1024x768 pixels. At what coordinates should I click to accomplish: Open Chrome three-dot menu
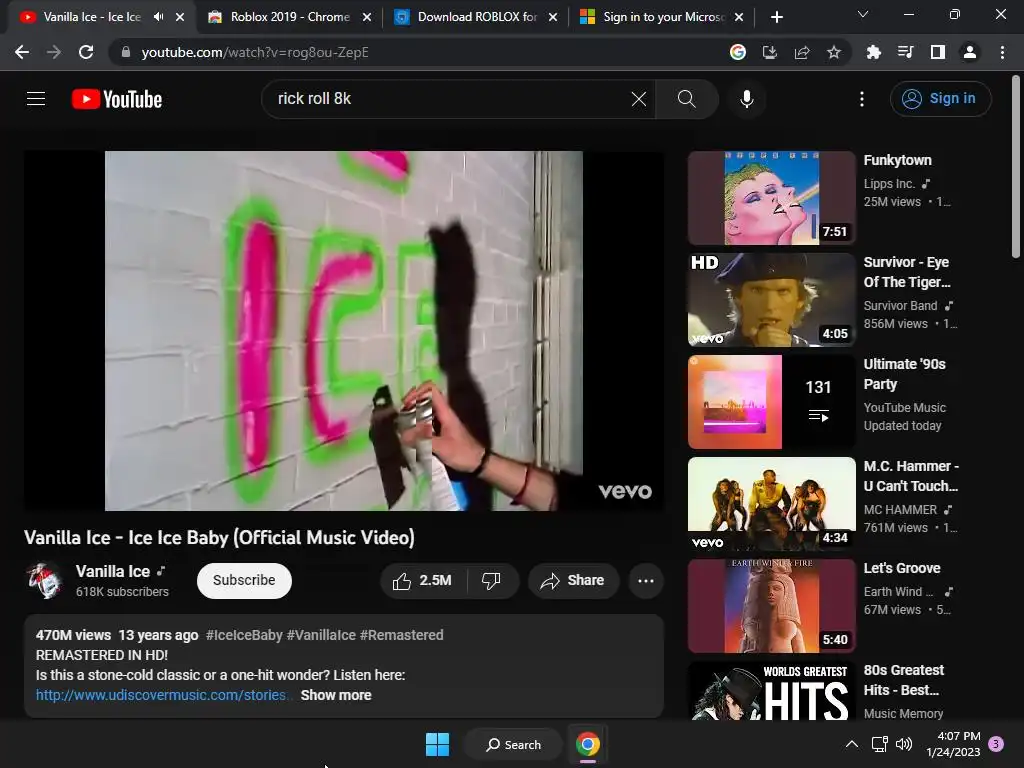[x=1002, y=52]
